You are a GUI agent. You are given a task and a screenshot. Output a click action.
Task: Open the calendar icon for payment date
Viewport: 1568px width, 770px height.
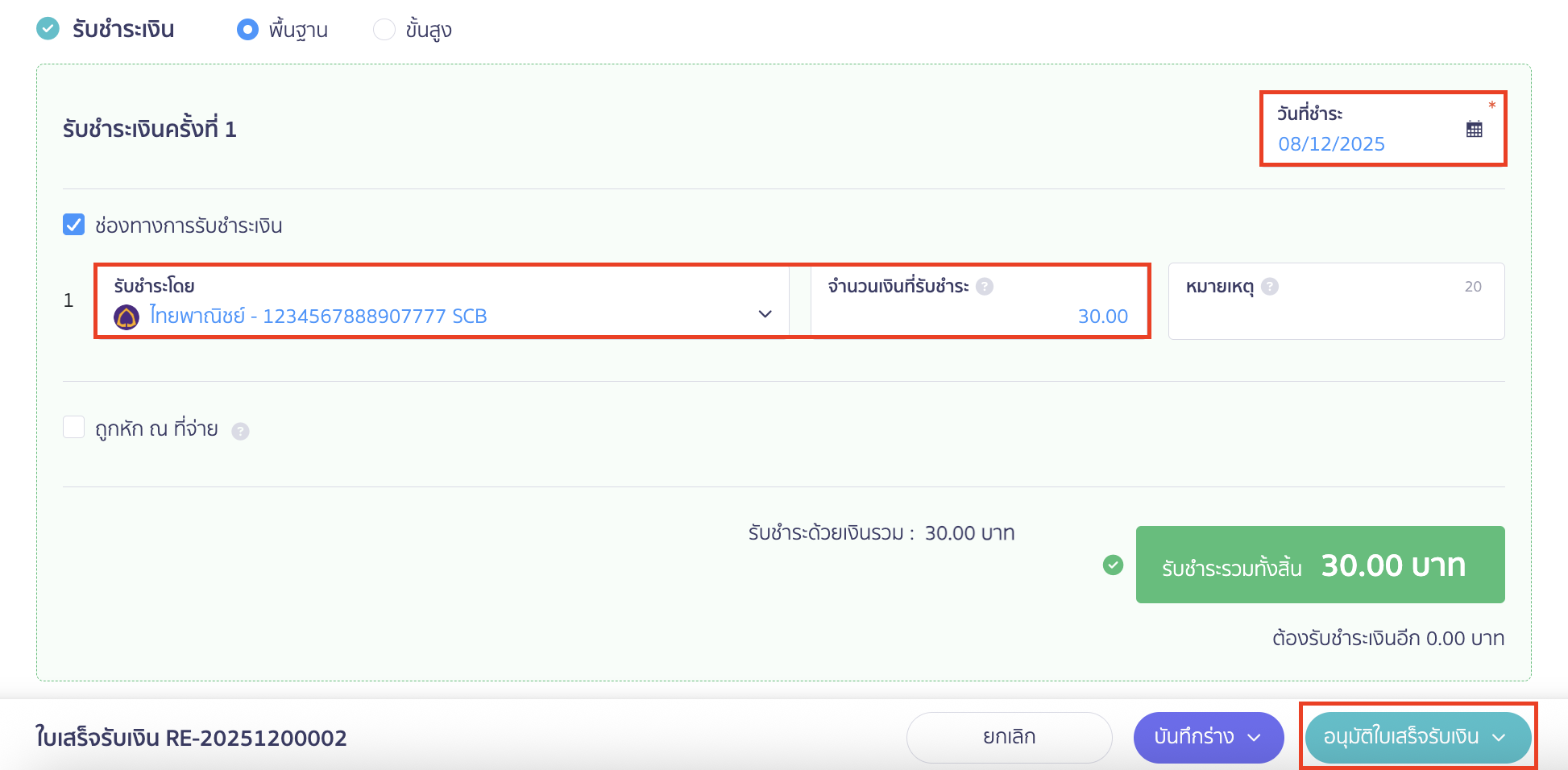point(1474,129)
